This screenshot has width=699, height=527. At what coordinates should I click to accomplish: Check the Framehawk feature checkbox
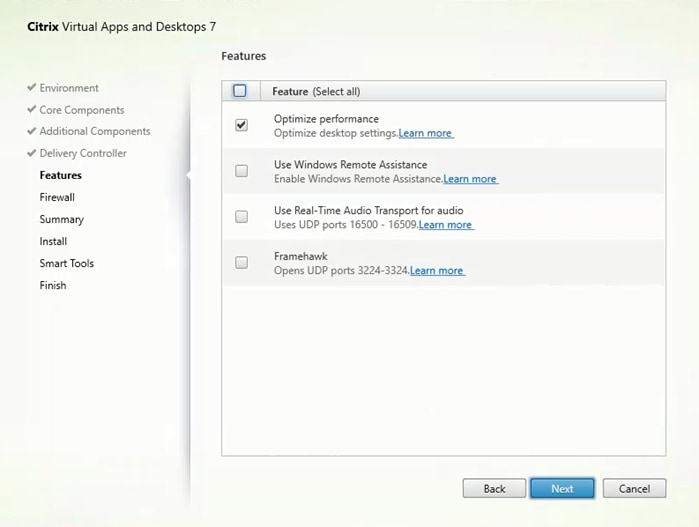pyautogui.click(x=241, y=263)
